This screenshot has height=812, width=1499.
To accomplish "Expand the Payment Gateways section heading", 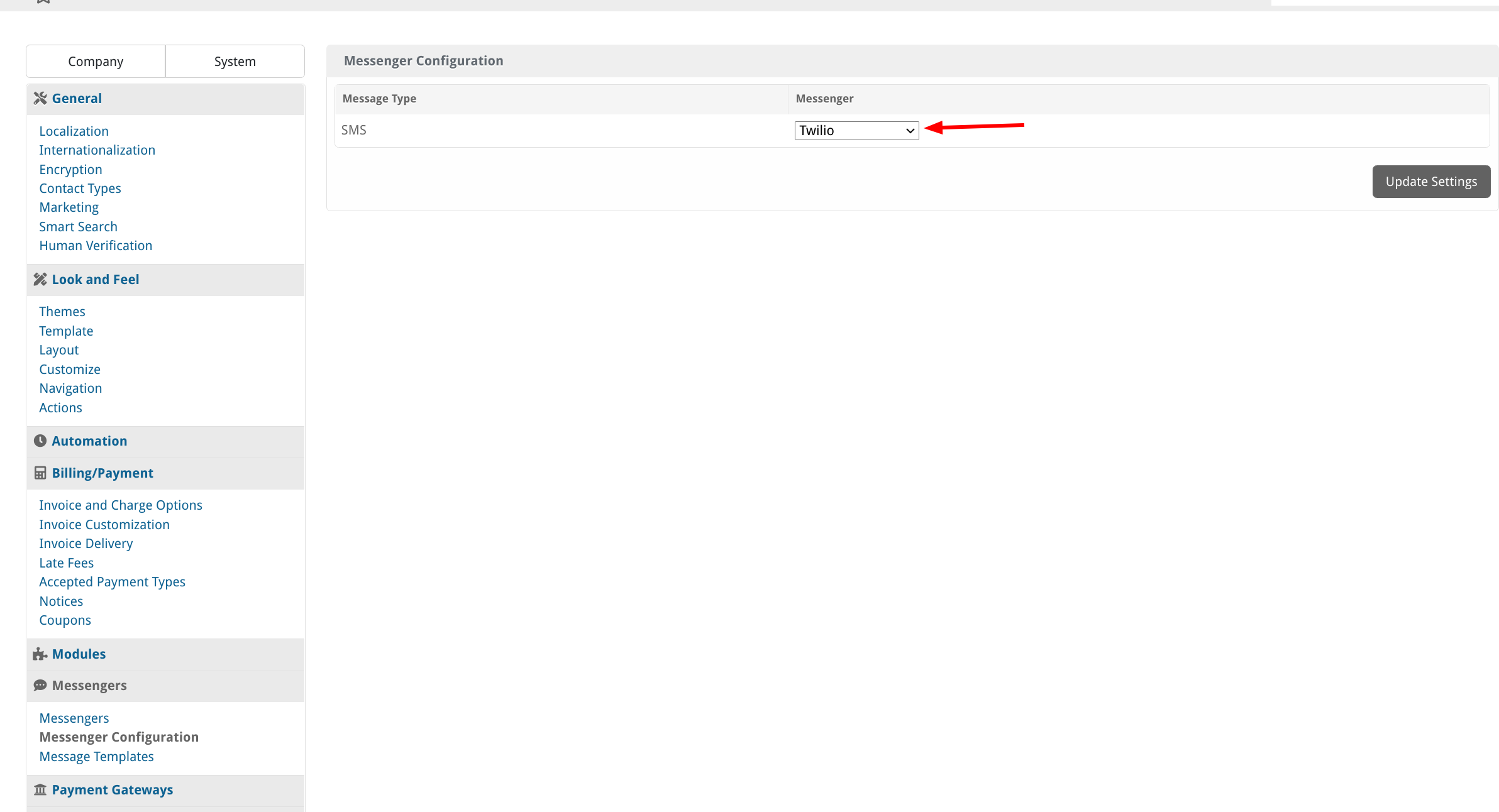I will click(x=113, y=789).
